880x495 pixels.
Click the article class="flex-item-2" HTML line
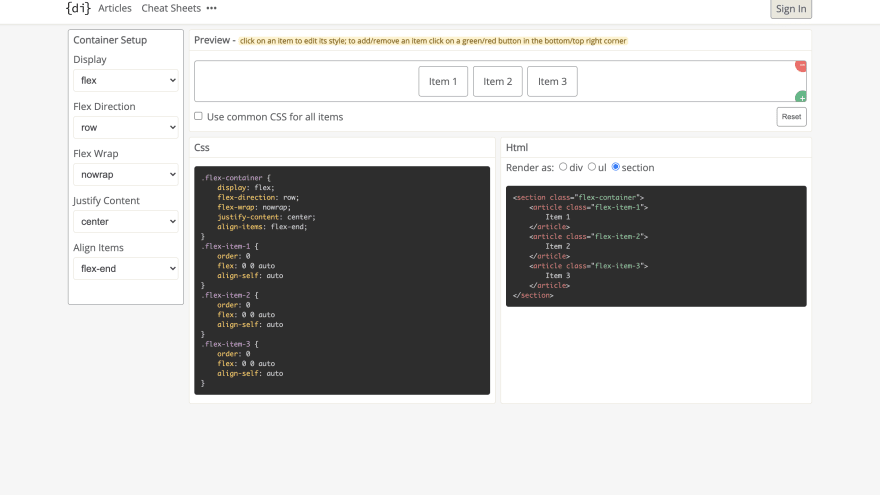click(588, 237)
